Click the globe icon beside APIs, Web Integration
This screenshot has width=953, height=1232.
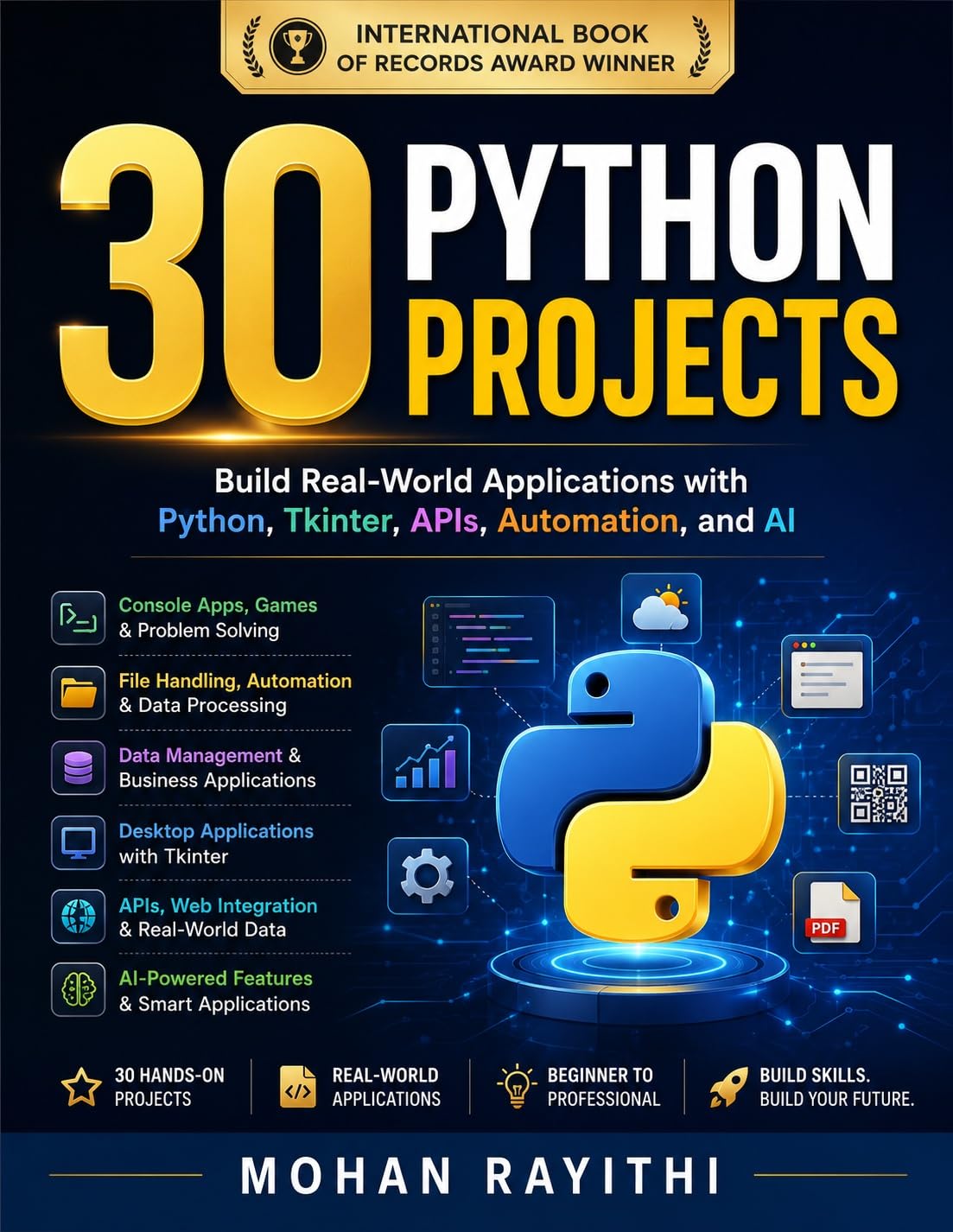pyautogui.click(x=78, y=917)
